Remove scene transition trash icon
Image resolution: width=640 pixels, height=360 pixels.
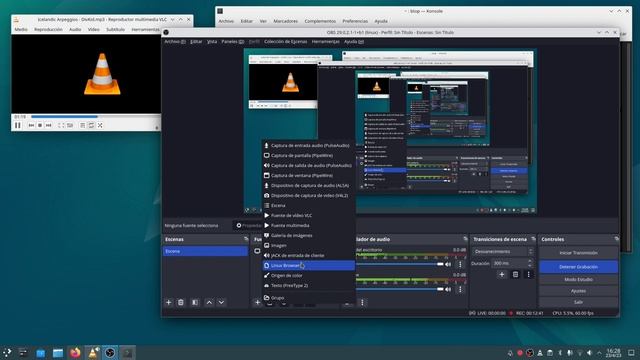(x=515, y=275)
